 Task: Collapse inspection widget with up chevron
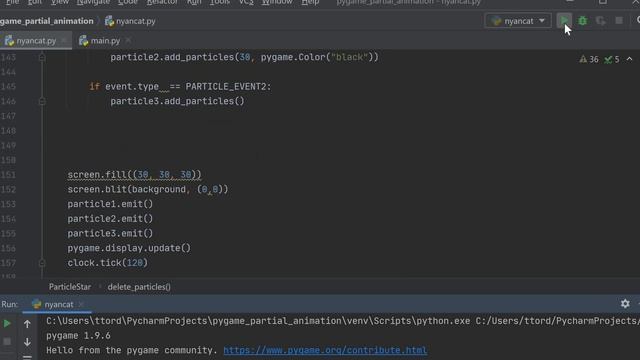pyautogui.click(x=629, y=59)
